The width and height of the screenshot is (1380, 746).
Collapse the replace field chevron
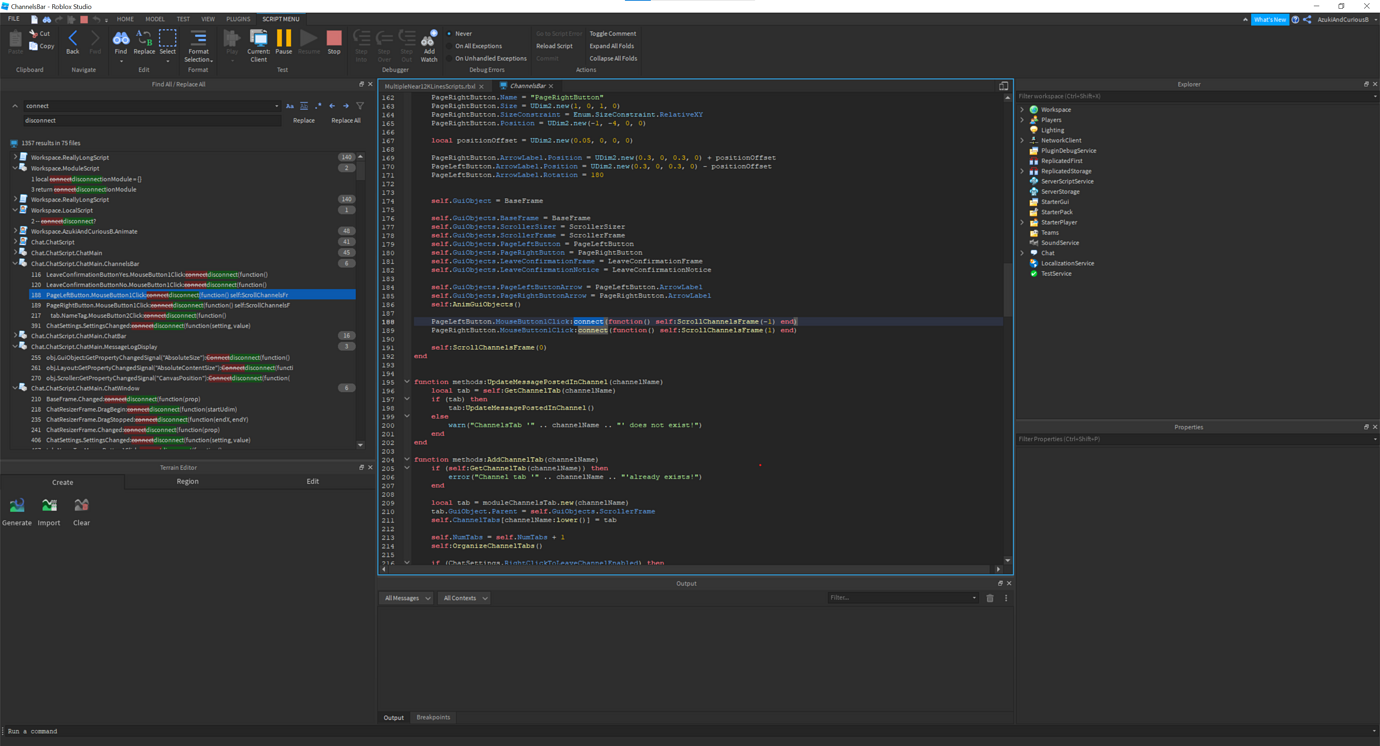(15, 106)
